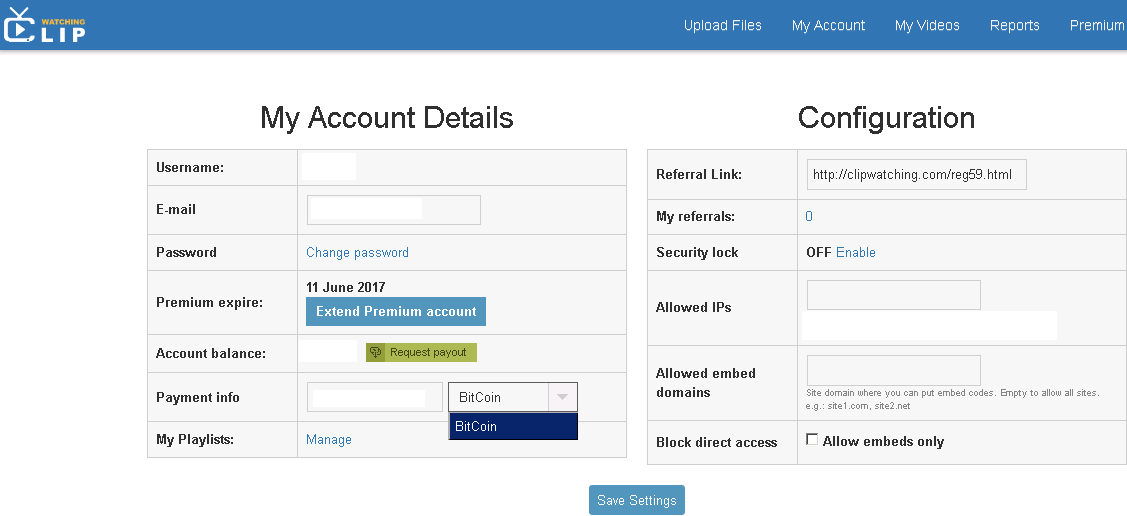Click the E-mail input field
This screenshot has height=516, width=1127.
pos(394,210)
